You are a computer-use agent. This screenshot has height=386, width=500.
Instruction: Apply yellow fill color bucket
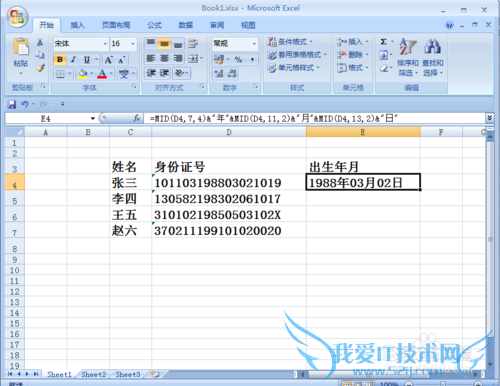pos(82,74)
